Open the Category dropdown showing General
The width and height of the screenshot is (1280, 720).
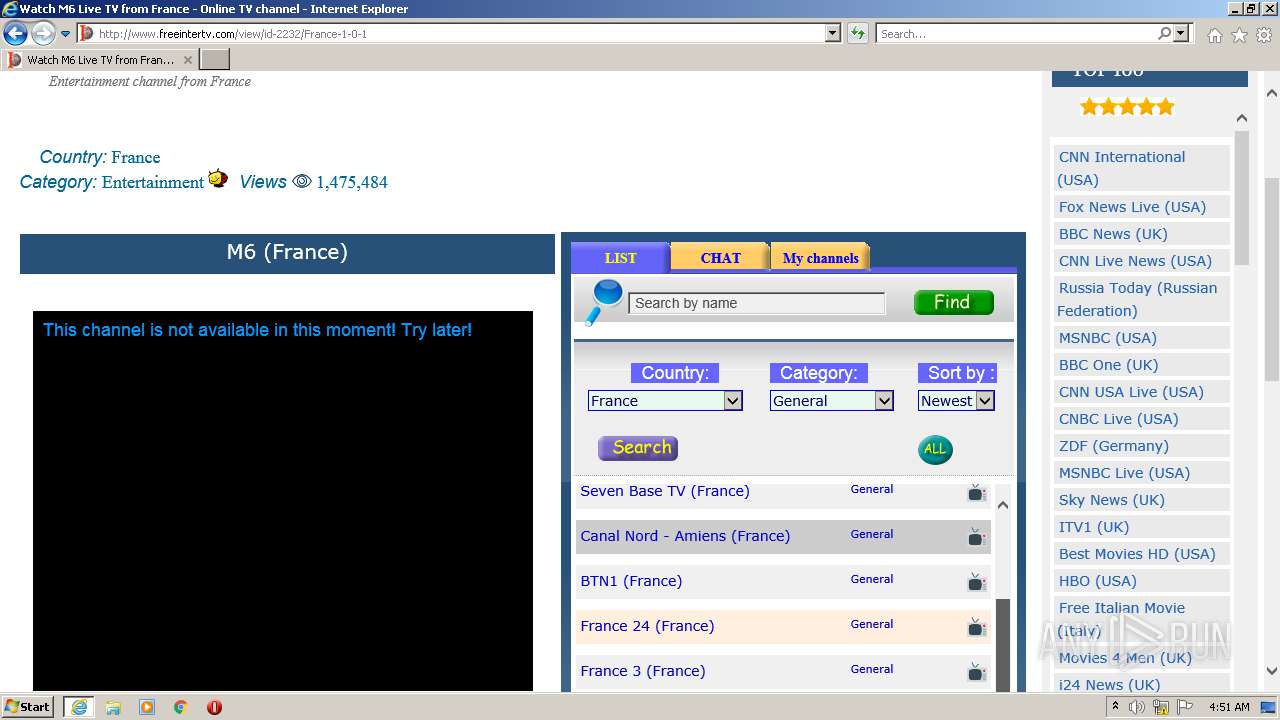point(831,401)
